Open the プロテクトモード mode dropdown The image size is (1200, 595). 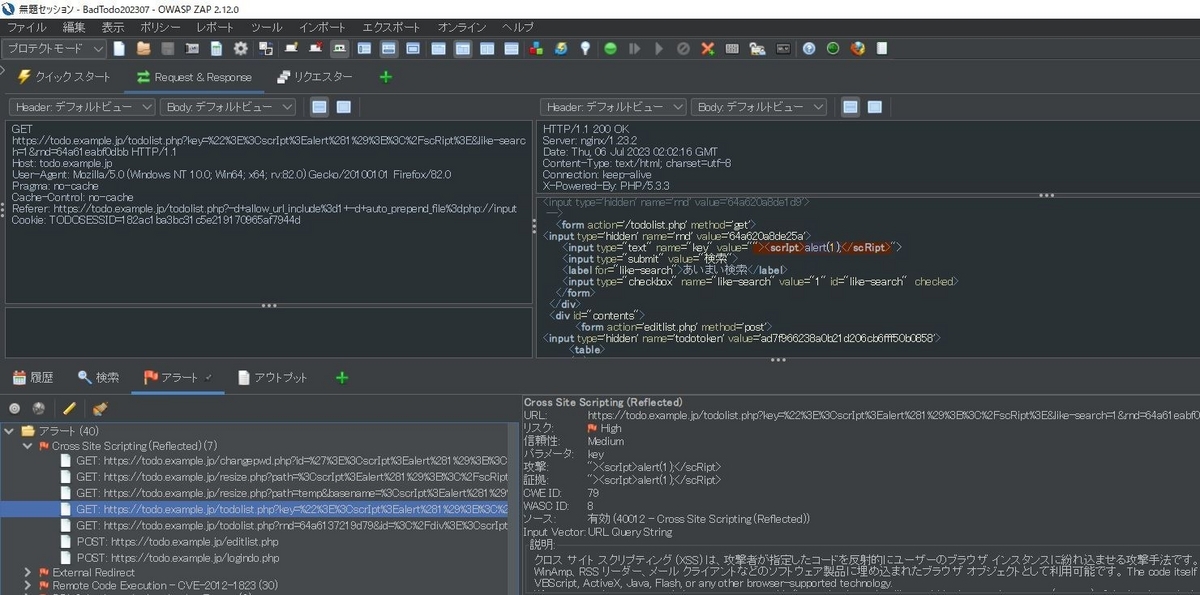54,48
